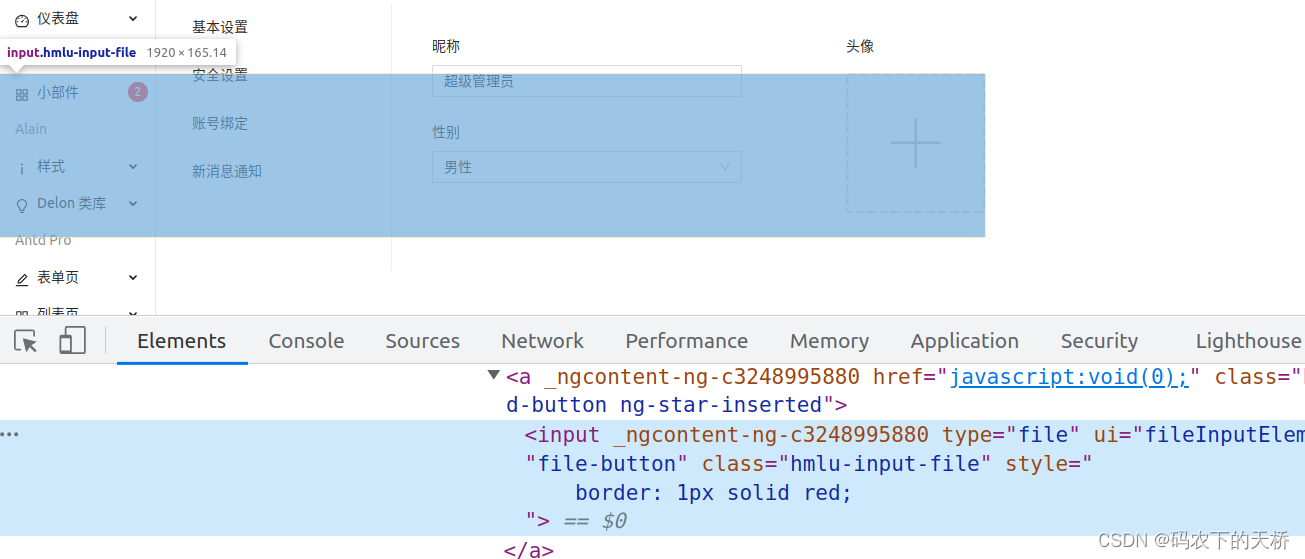1305x559 pixels.
Task: Click the 昵称 input with 超级管理员
Action: coord(587,81)
